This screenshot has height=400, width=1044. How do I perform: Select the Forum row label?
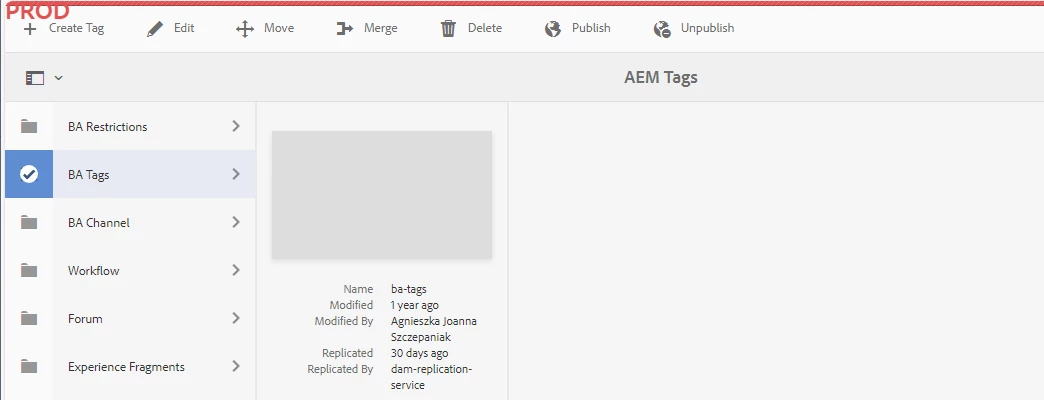coord(85,319)
